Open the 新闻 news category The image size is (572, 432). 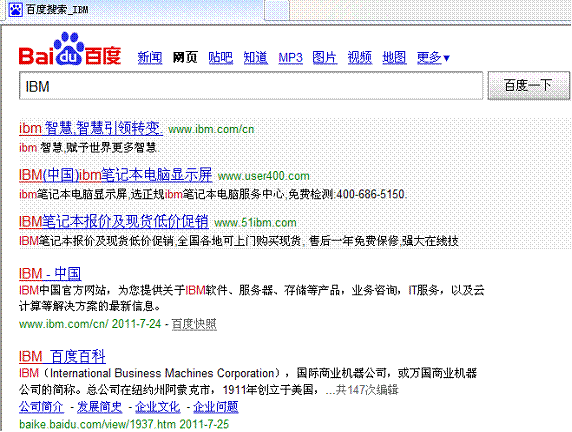click(150, 58)
